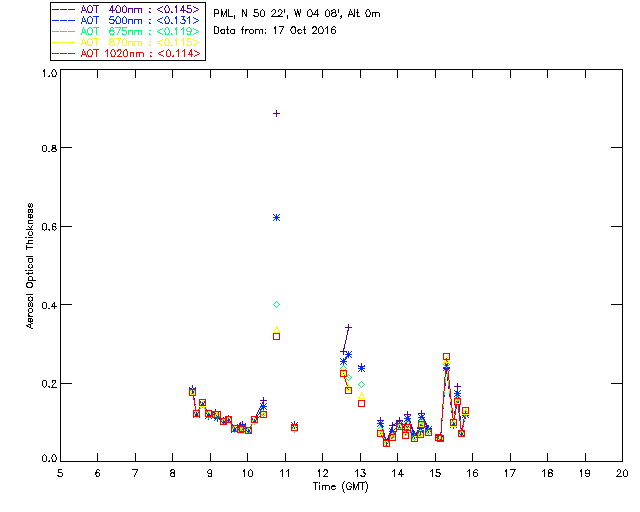The width and height of the screenshot is (640, 512).
Task: Click the AOT 1020nm legend entry
Action: 126,53
